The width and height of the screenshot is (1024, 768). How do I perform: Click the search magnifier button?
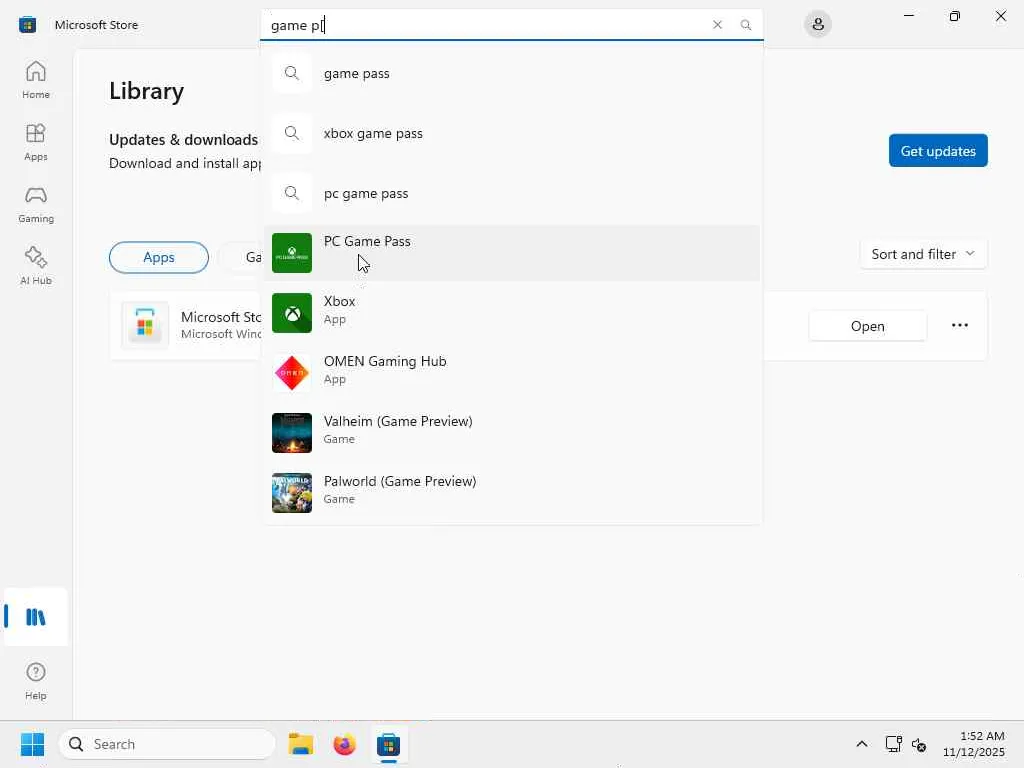[x=746, y=25]
